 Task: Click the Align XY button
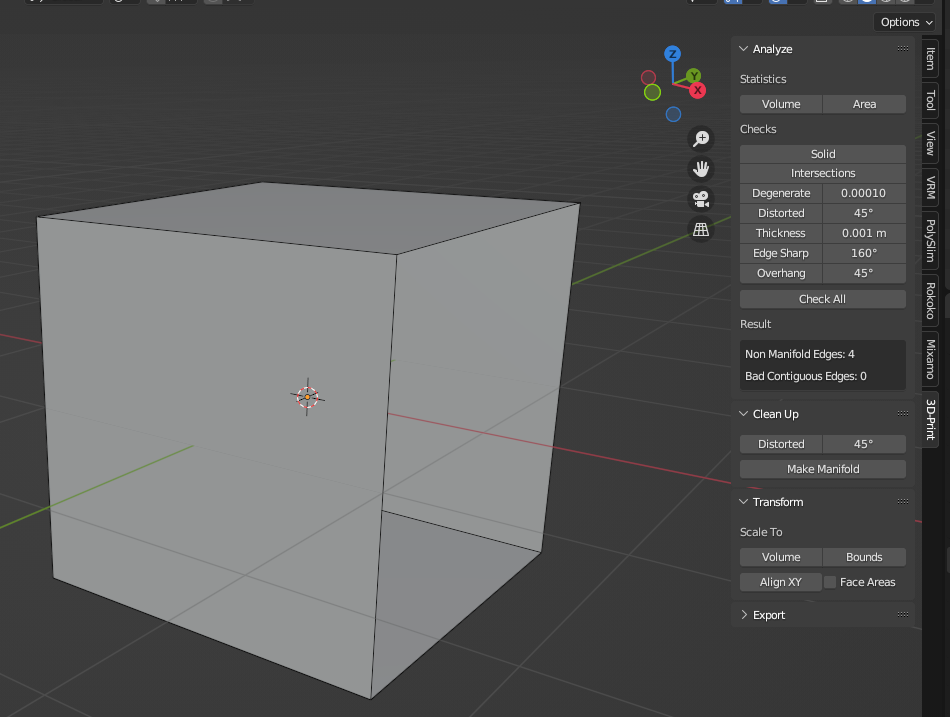(781, 582)
